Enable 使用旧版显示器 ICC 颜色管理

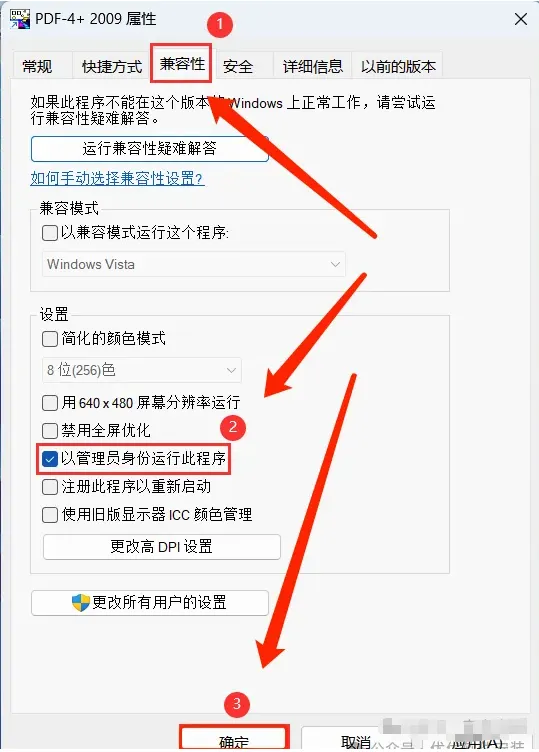50,515
